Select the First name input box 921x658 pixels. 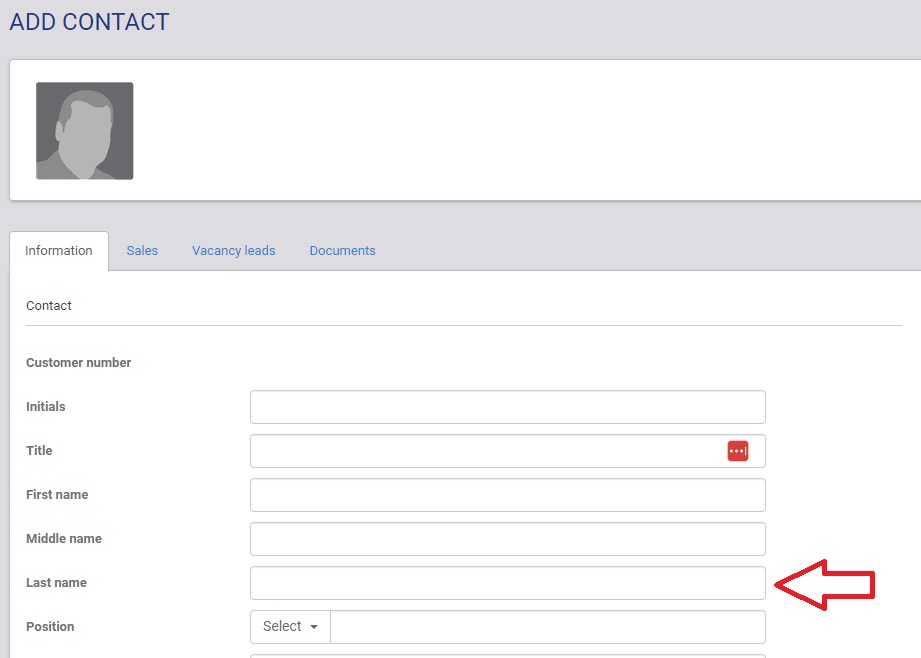click(x=507, y=495)
